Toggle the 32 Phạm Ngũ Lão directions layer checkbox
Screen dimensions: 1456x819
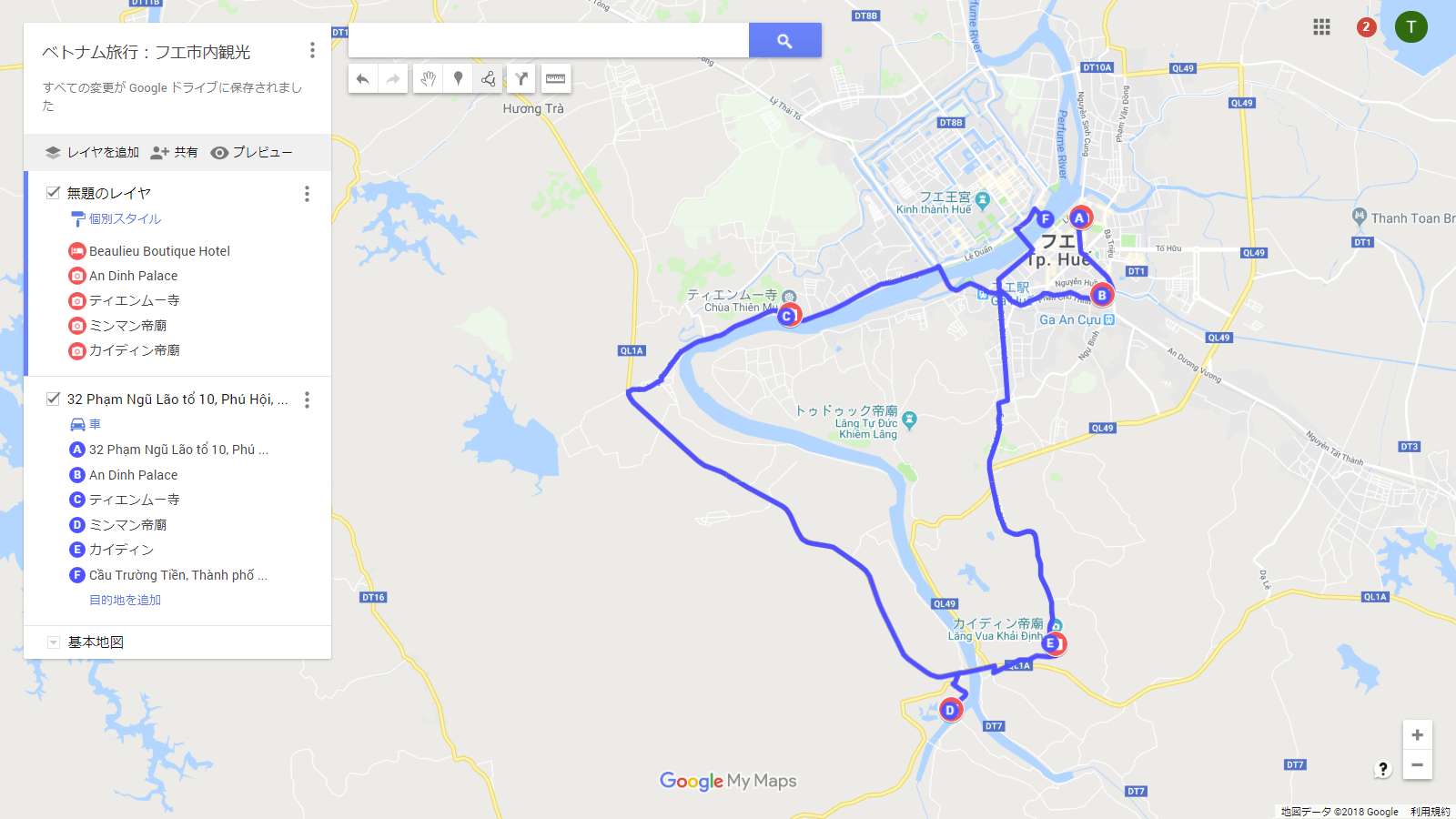click(x=53, y=399)
